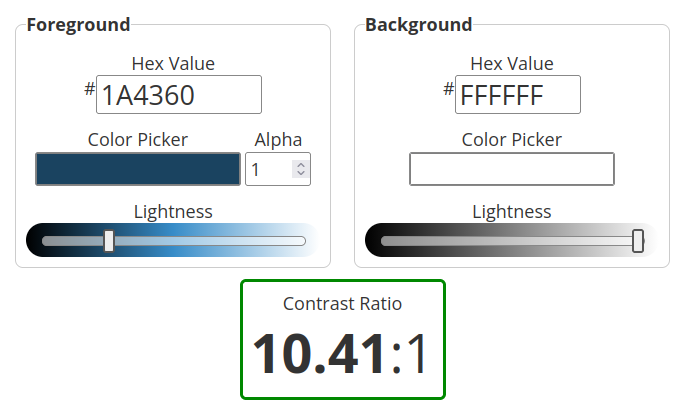Screen dimensions: 696x411
Task: Click the Background hex value input field
Action: 517,95
